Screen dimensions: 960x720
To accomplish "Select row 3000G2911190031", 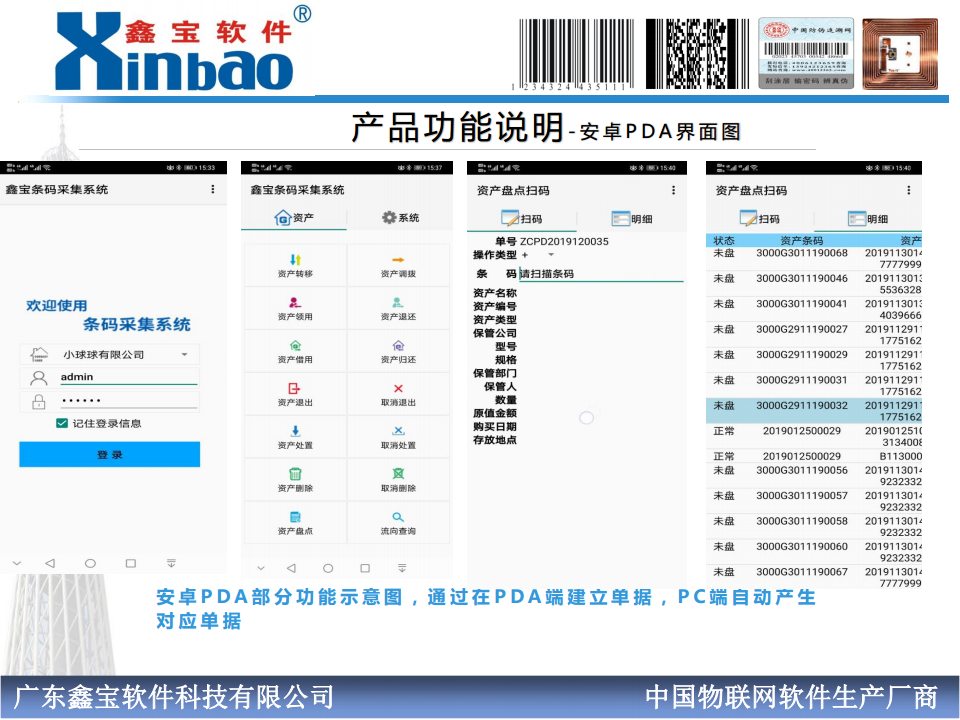I will click(814, 386).
